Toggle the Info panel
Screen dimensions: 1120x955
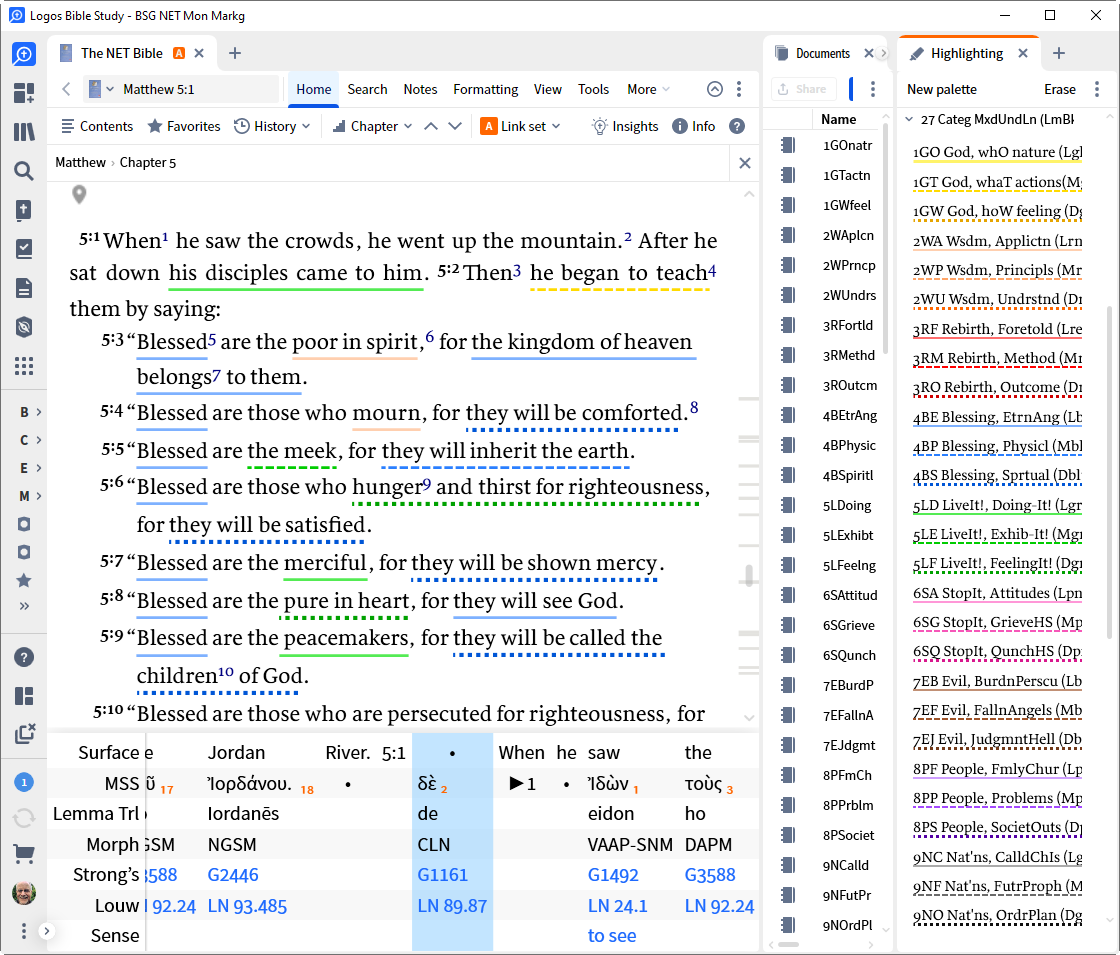pyautogui.click(x=693, y=126)
